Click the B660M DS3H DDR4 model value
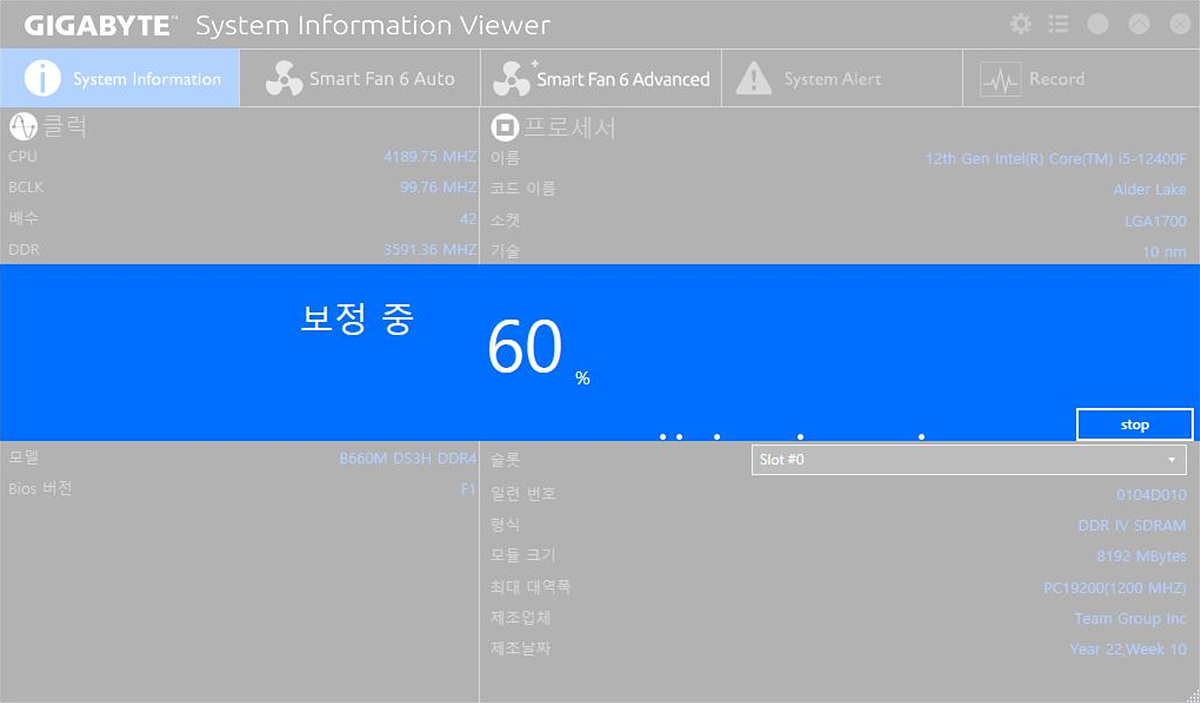Screen dimensions: 1200x703 point(408,459)
